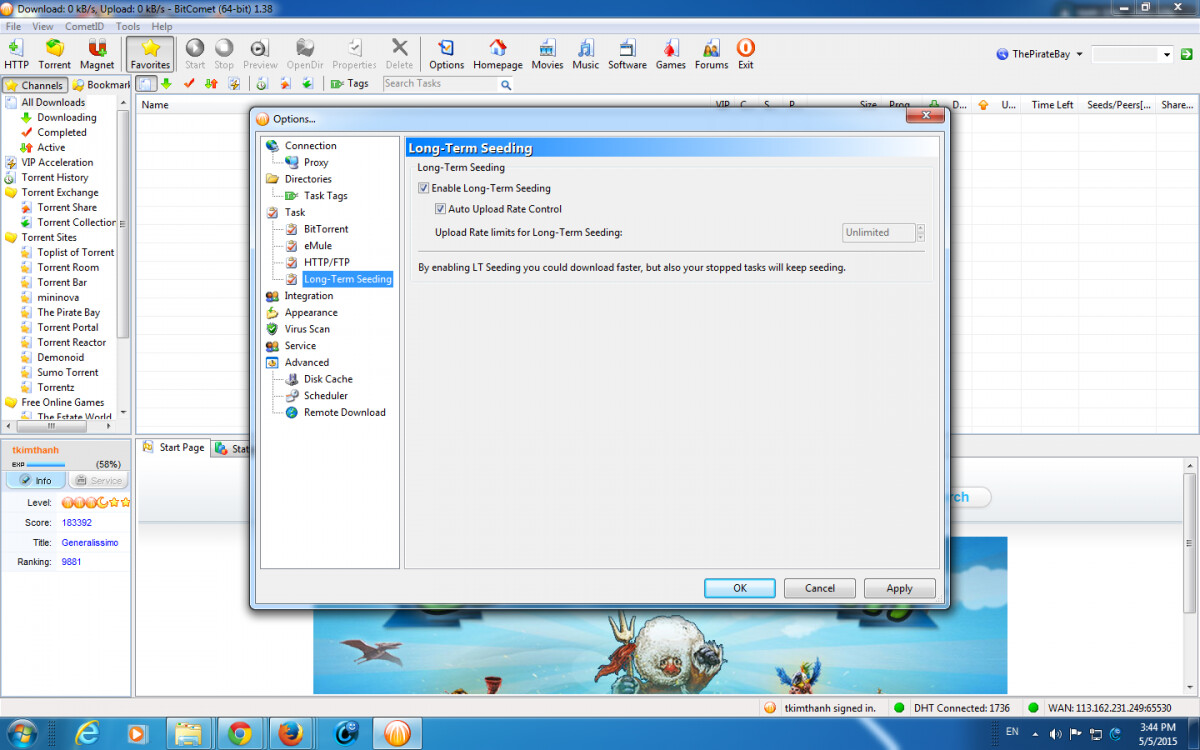Click the Search Tasks input field
The image size is (1200, 750).
[x=440, y=84]
